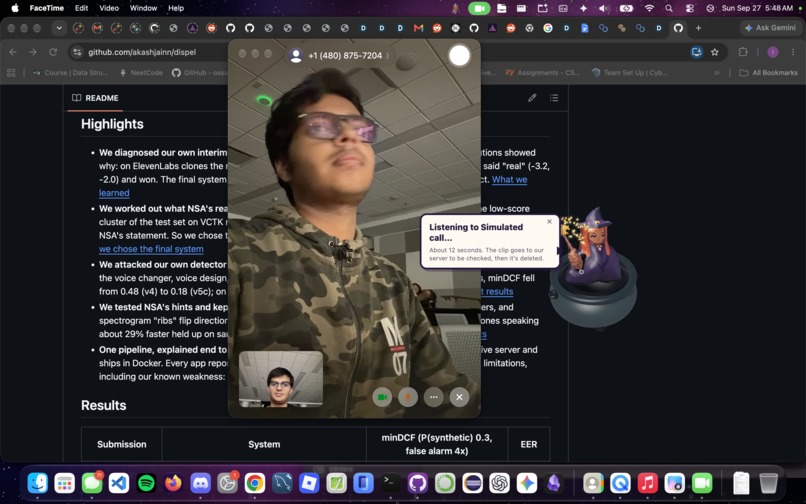Open a new Chrome tab
806x504 pixels.
coord(698,28)
